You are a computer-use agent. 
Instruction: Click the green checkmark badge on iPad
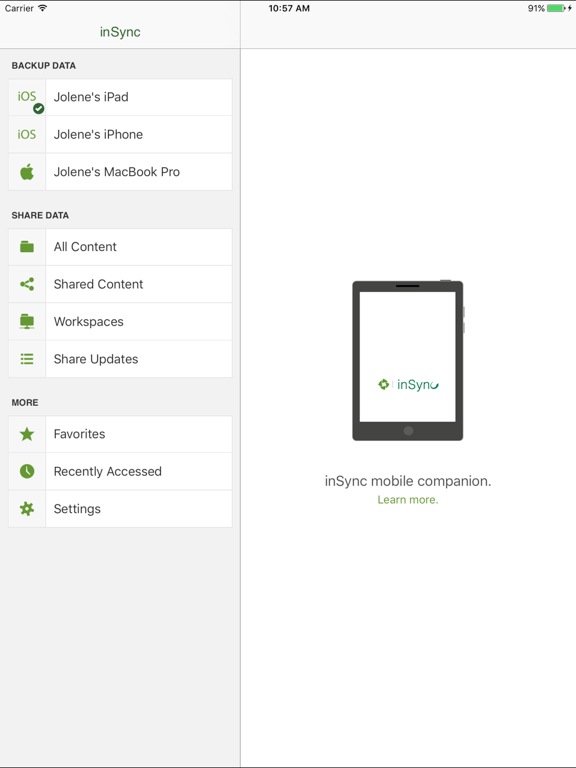coord(39,109)
